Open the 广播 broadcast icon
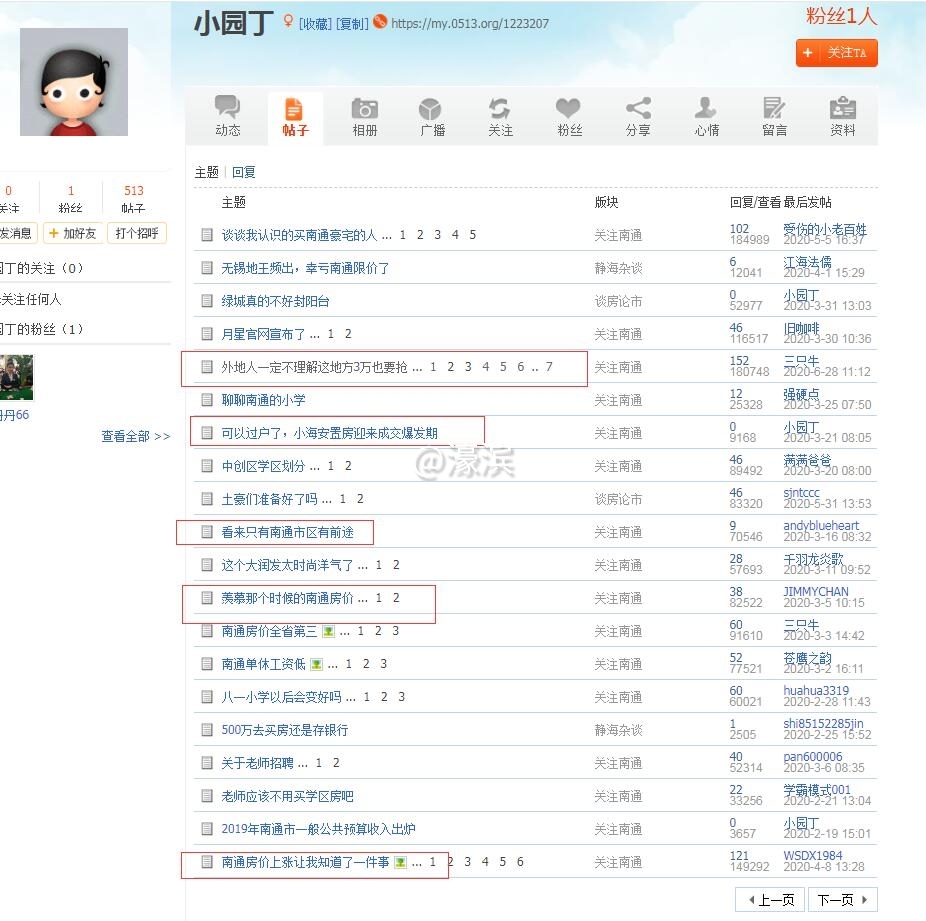 pos(432,115)
